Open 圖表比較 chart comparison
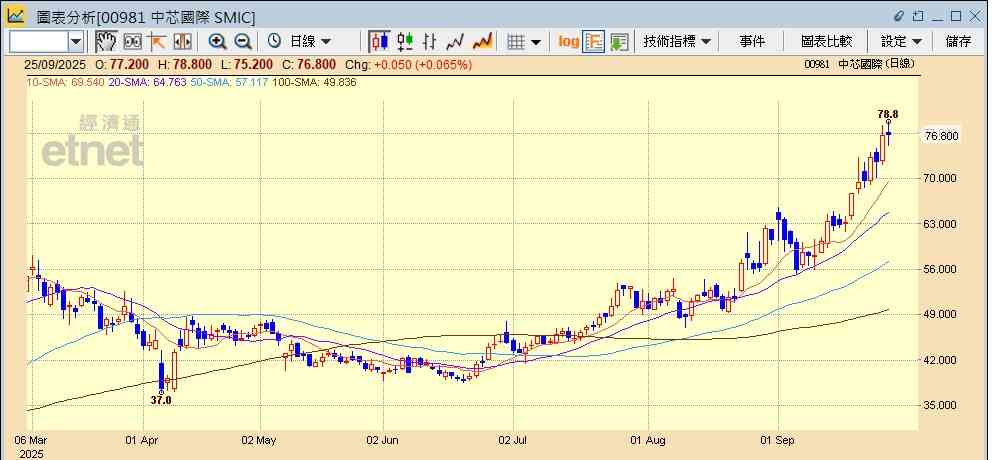Viewport: 993px width, 460px height. [826, 42]
